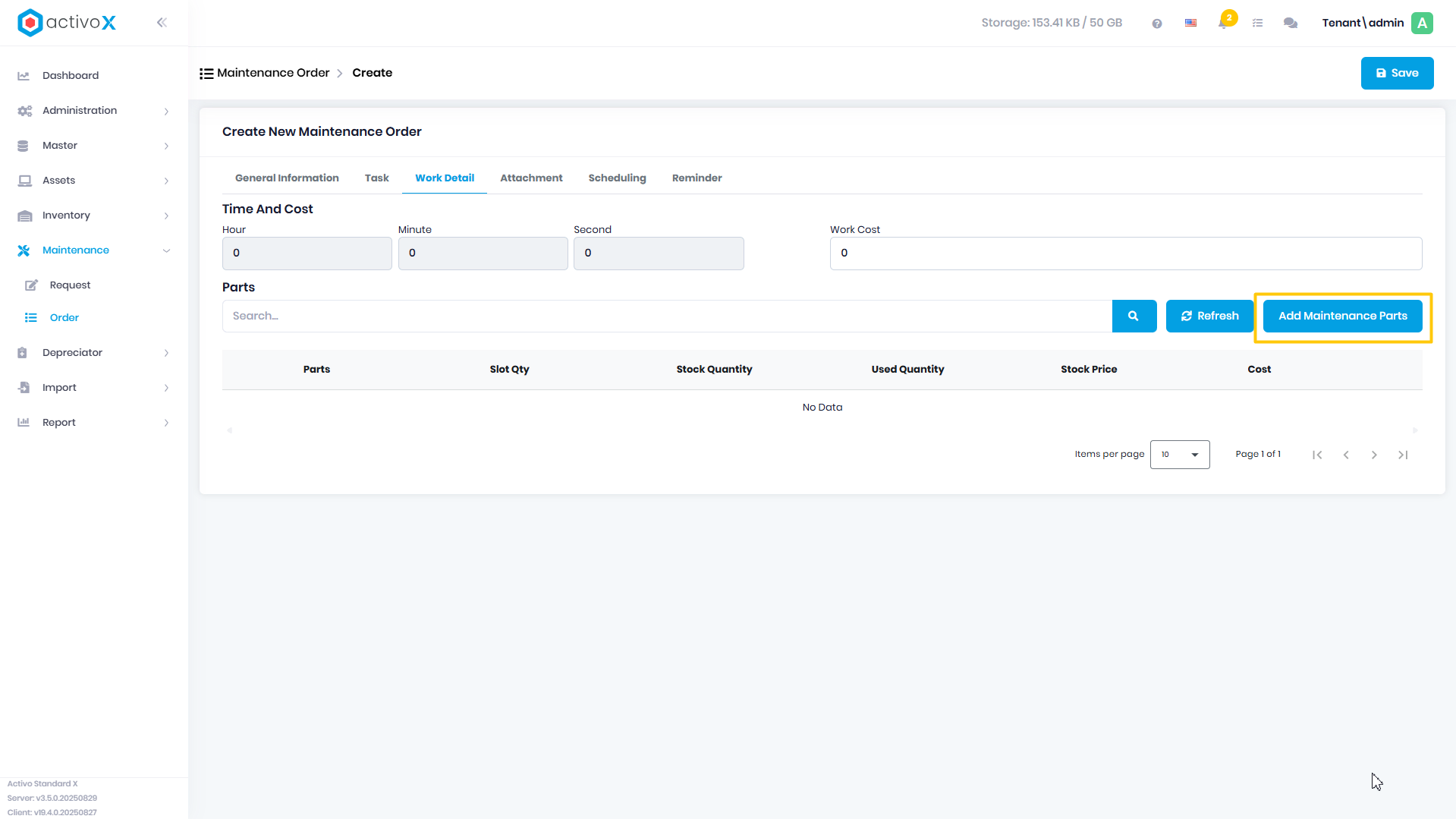Viewport: 1456px width, 819px height.
Task: Click the Master database icon
Action: point(23,146)
